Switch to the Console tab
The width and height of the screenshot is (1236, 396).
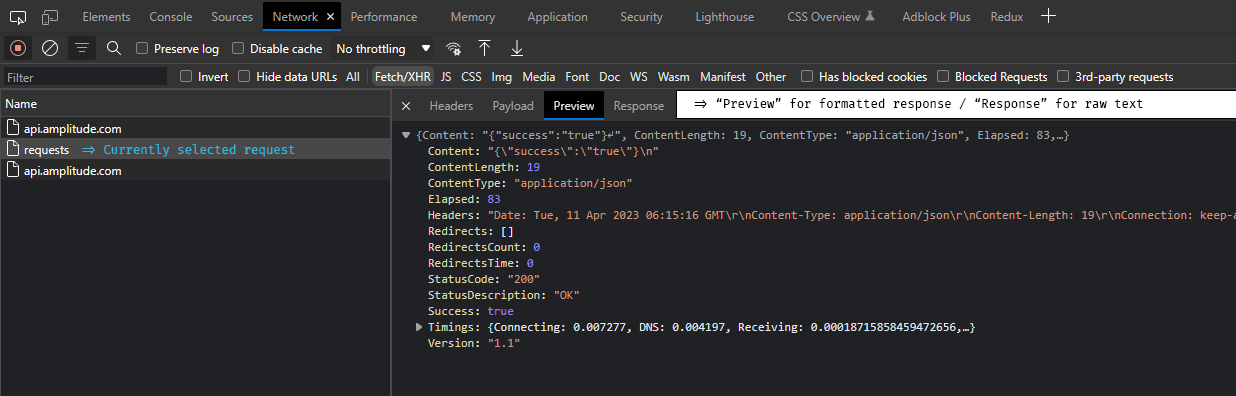click(171, 17)
